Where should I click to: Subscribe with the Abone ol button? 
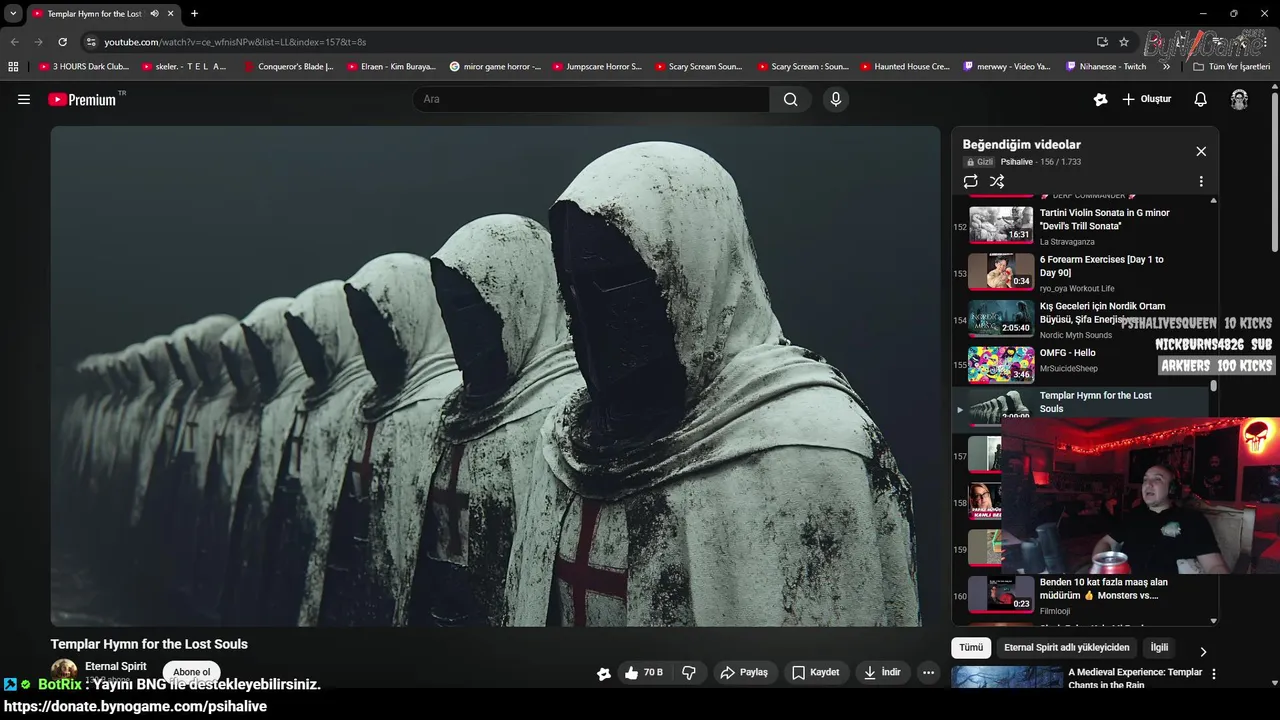pos(192,673)
